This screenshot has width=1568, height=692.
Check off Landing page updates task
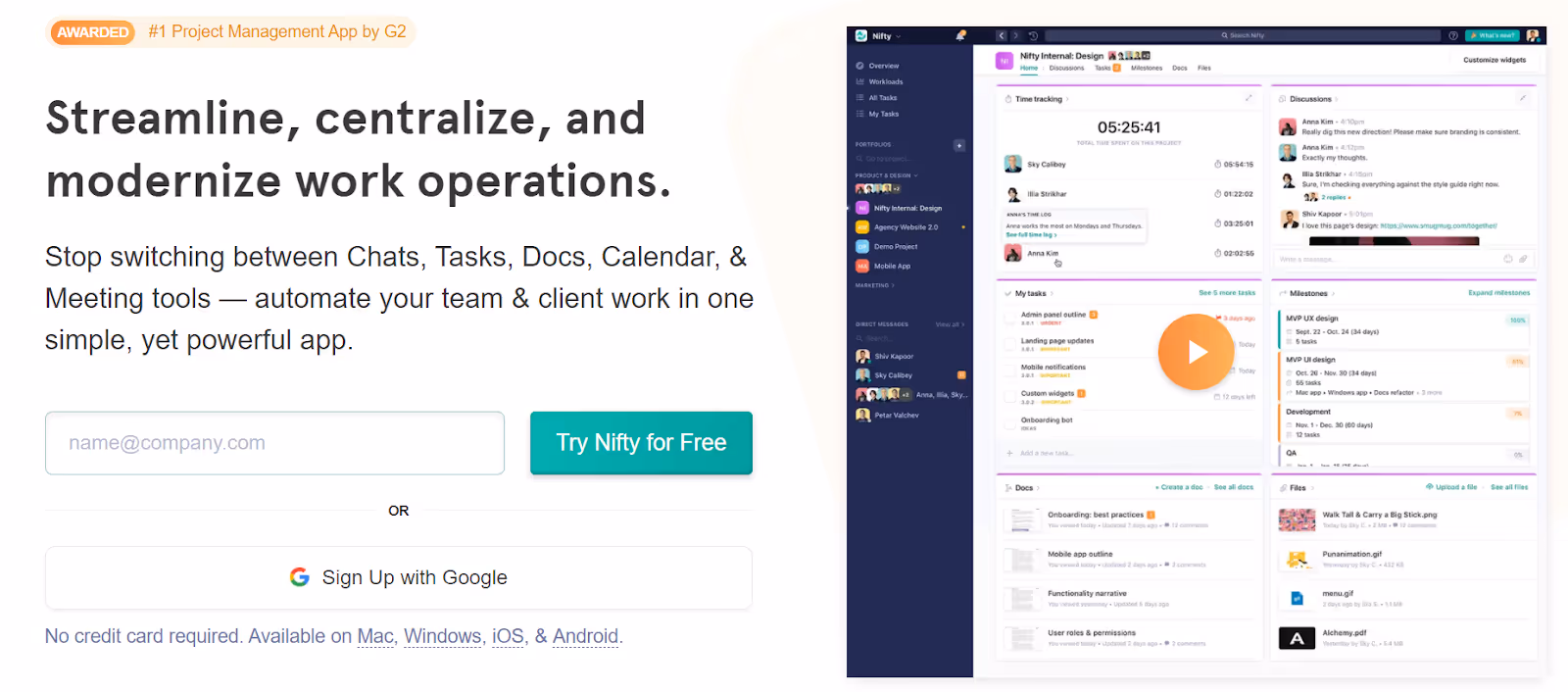(1010, 343)
